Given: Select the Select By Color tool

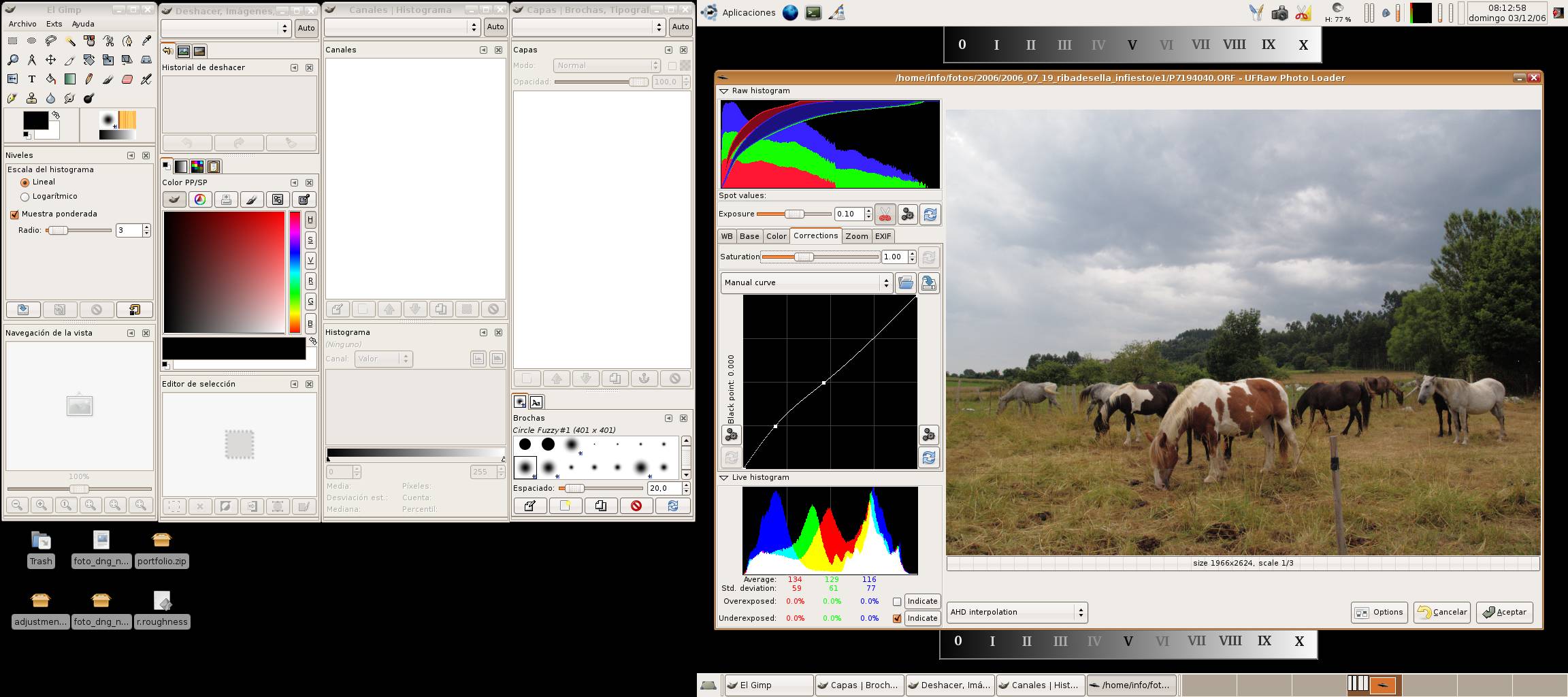Looking at the screenshot, I should point(88,41).
